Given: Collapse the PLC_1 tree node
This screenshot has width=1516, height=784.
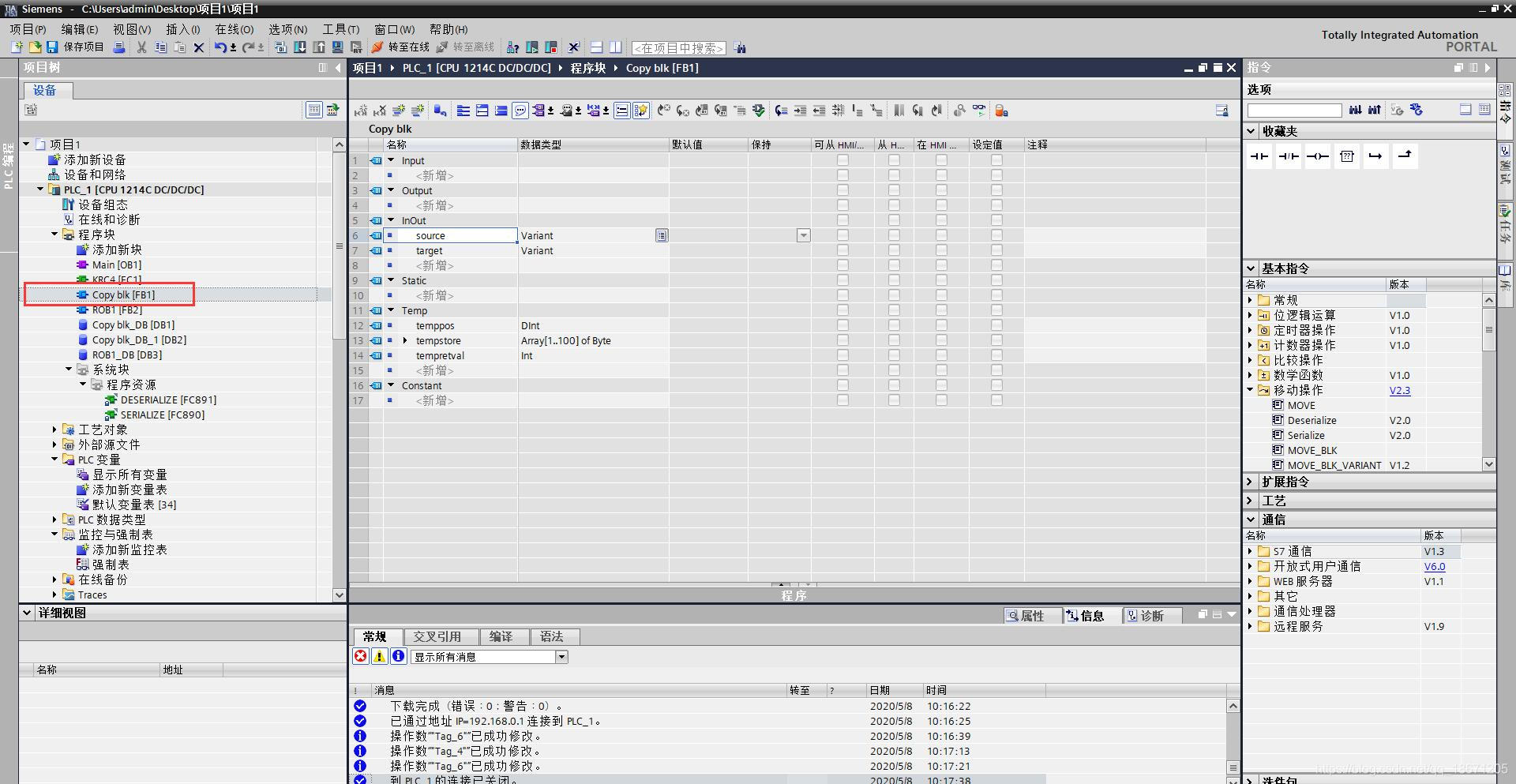Looking at the screenshot, I should click(x=40, y=189).
